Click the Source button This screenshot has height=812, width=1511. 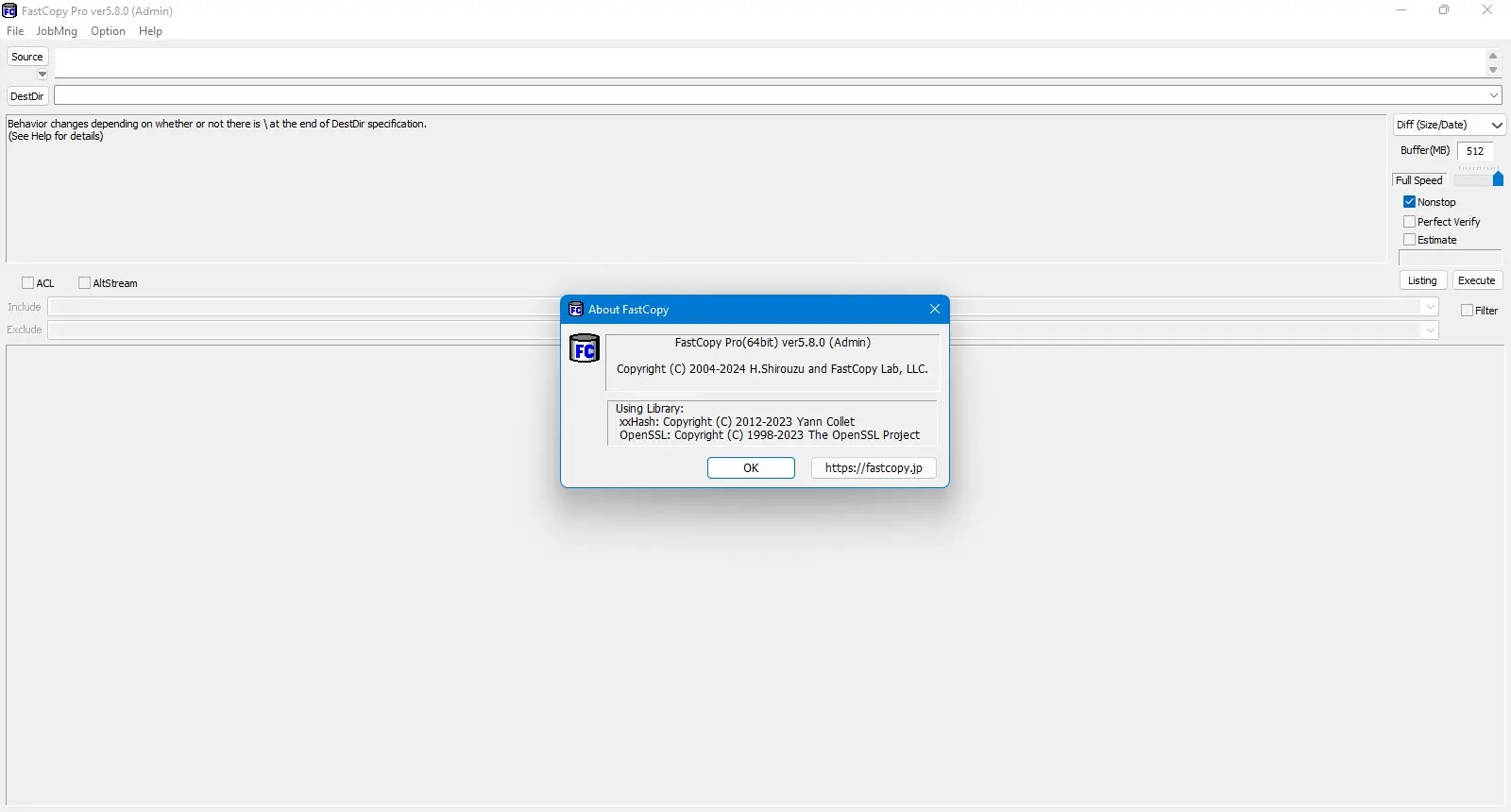27,57
